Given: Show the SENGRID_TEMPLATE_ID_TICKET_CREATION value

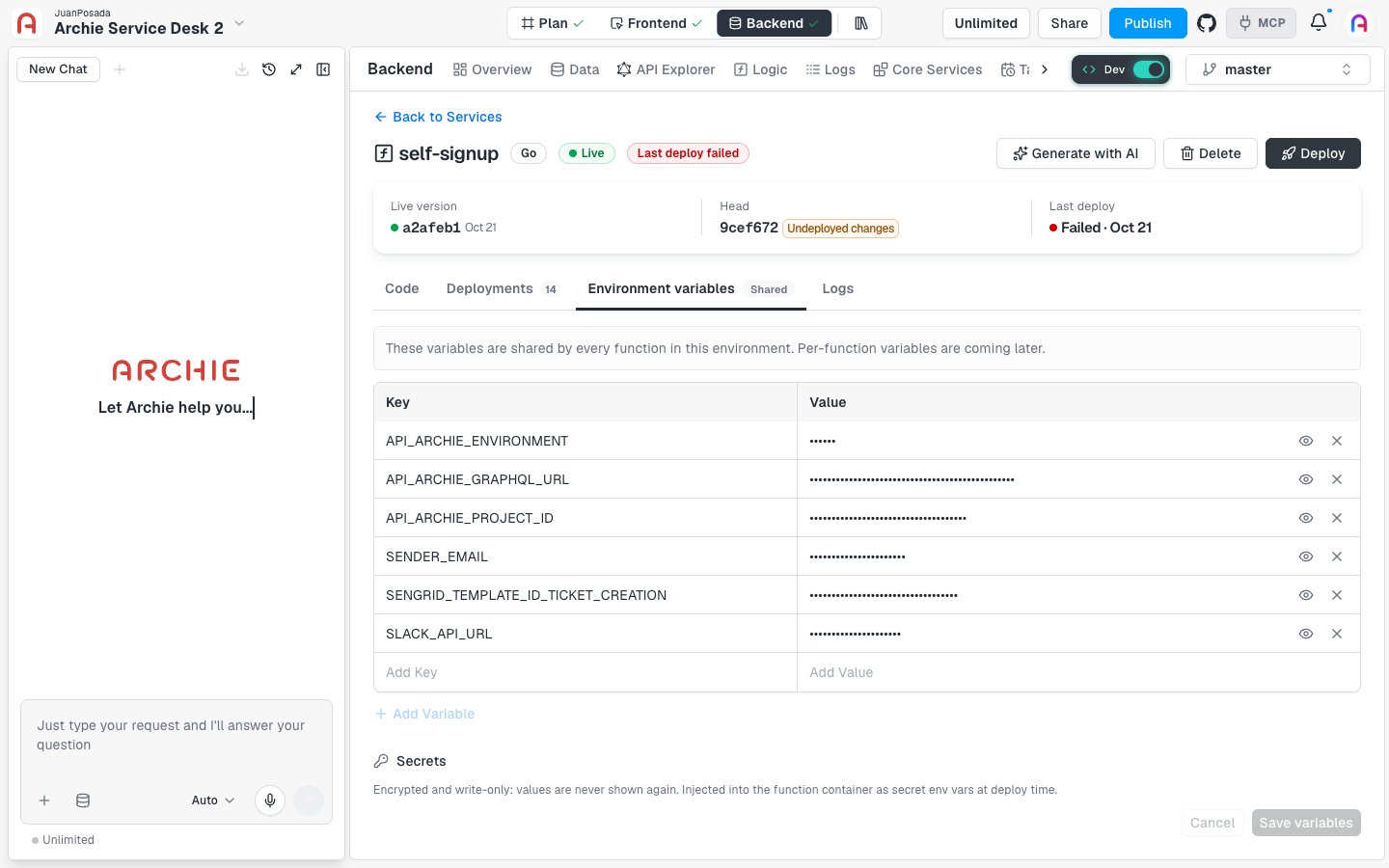Looking at the screenshot, I should click(1306, 595).
